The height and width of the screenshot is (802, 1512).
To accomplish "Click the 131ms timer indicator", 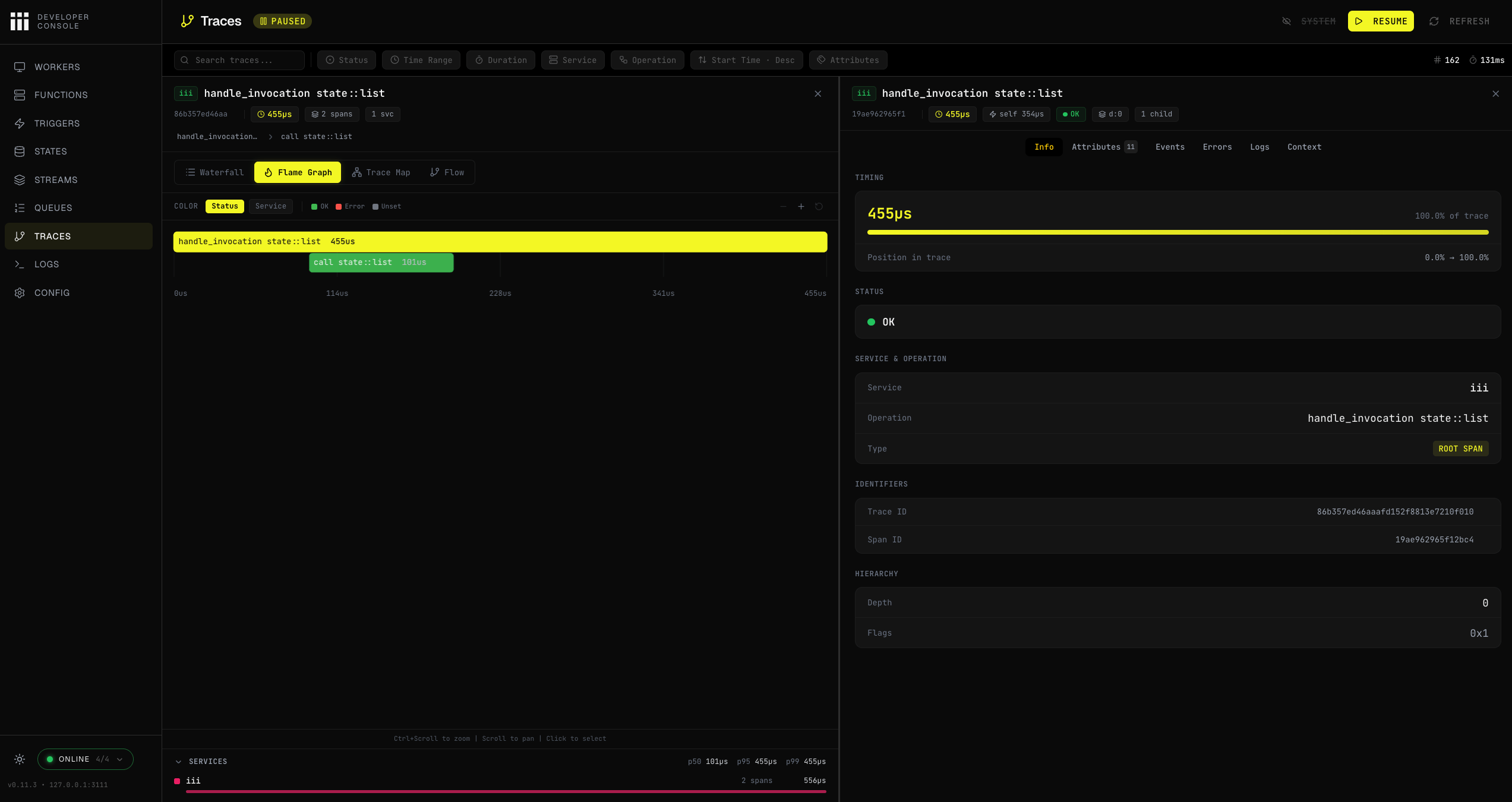I will pyautogui.click(x=1487, y=60).
